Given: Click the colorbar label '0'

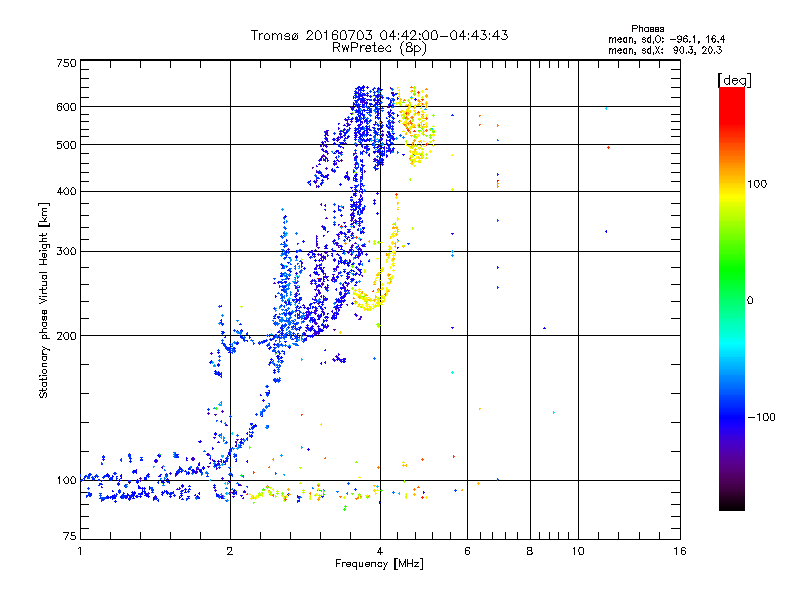Looking at the screenshot, I should [750, 301].
